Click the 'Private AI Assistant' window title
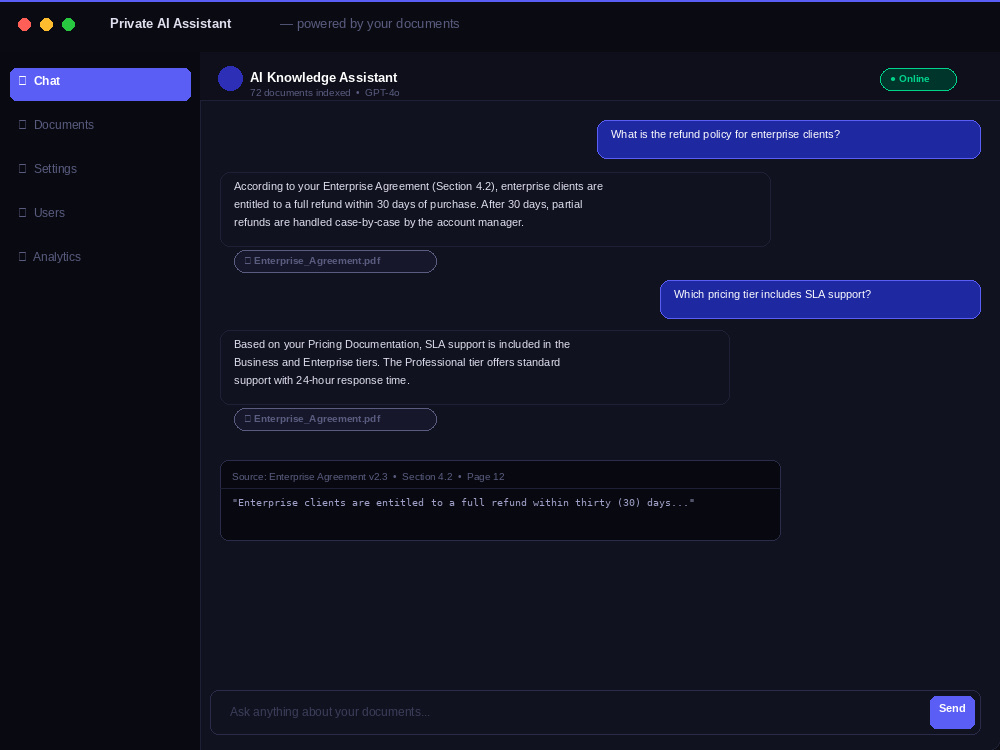Image resolution: width=1000 pixels, height=750 pixels. point(170,24)
